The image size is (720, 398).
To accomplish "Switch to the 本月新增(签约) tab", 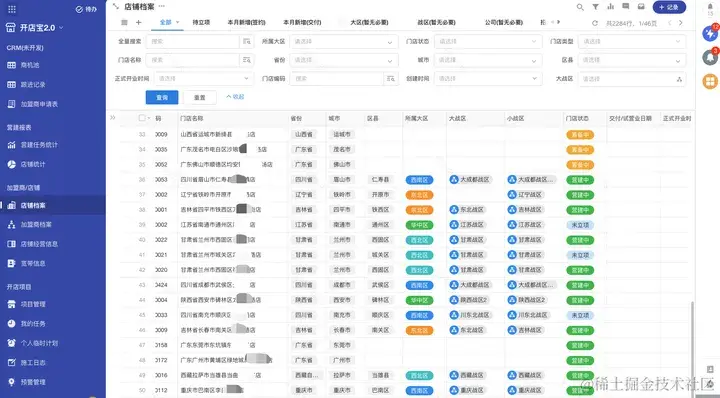I will tap(247, 22).
